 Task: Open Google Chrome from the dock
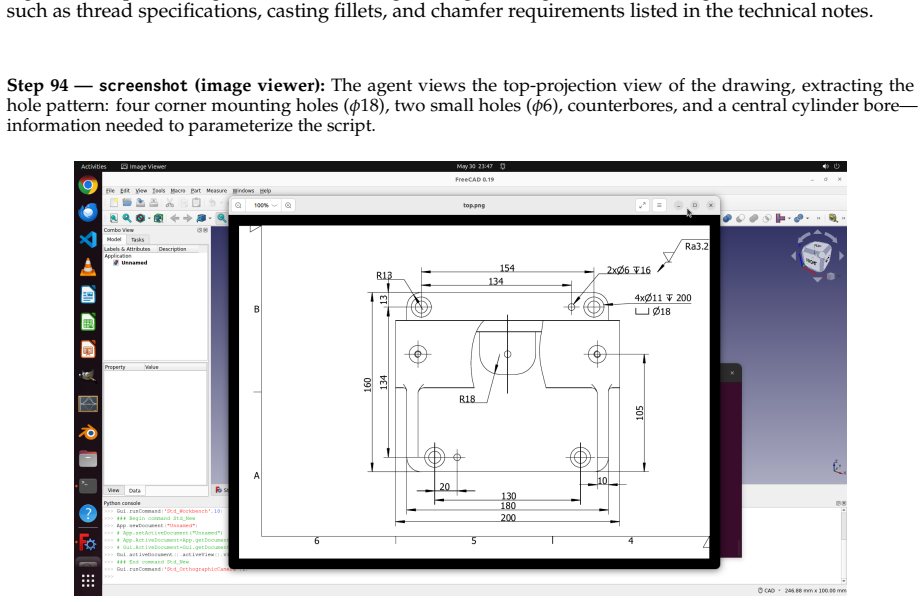(x=88, y=186)
